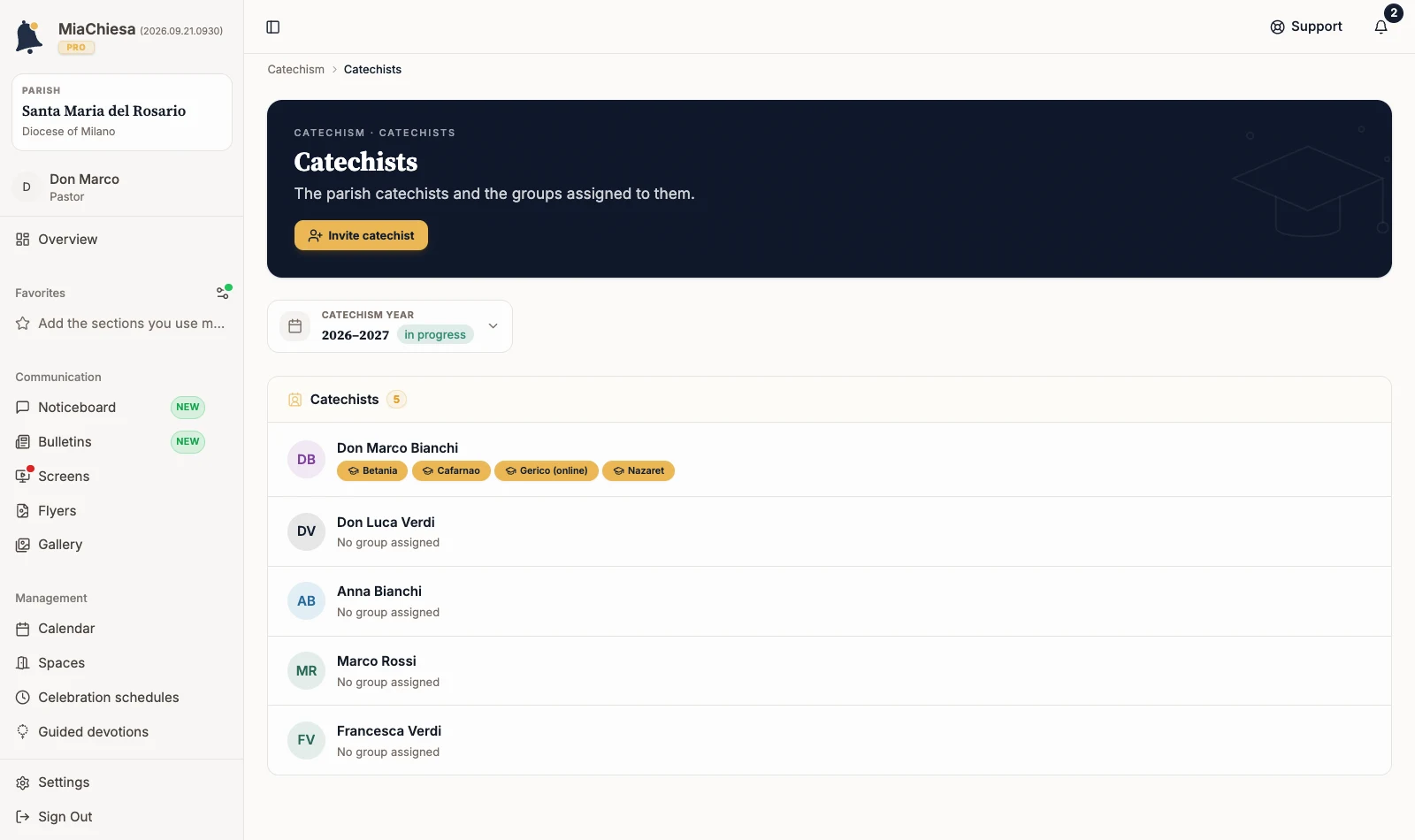Click the Catechists count badge 5

(x=396, y=400)
